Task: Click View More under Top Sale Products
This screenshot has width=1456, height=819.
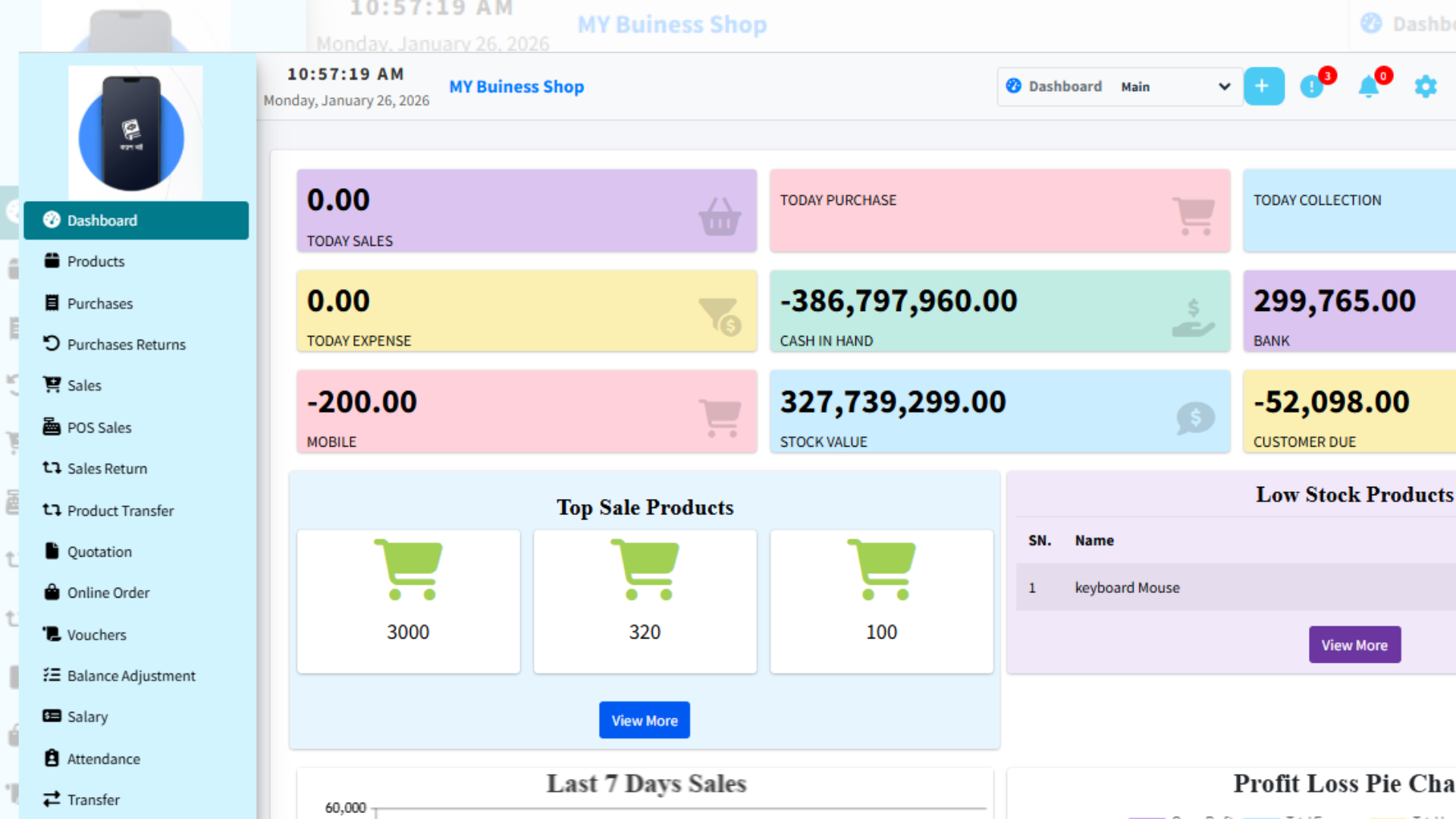Action: pos(645,720)
